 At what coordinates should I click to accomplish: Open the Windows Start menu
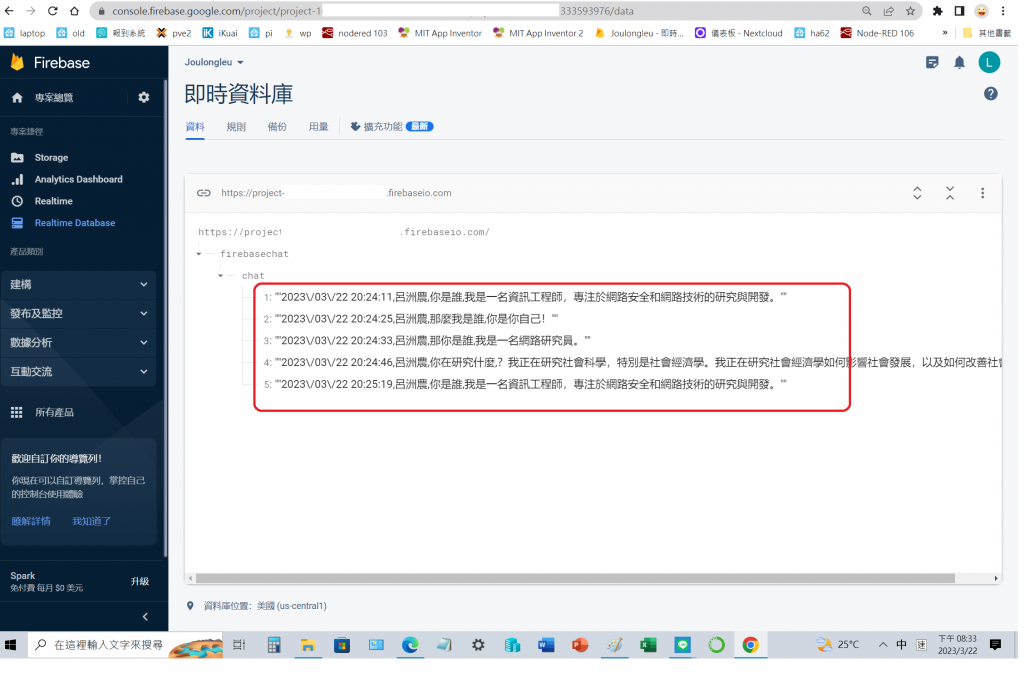click(x=10, y=645)
